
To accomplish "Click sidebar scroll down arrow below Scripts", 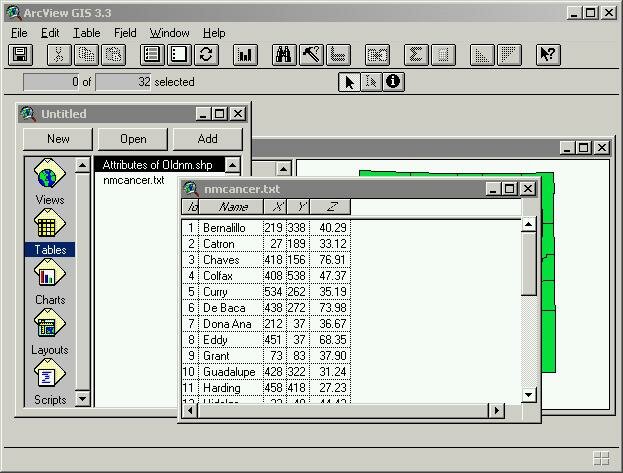I will pyautogui.click(x=83, y=398).
